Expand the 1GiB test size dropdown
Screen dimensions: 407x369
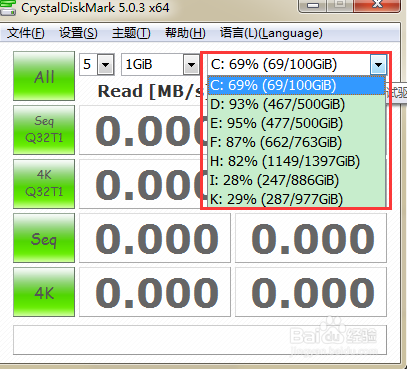pyautogui.click(x=191, y=64)
